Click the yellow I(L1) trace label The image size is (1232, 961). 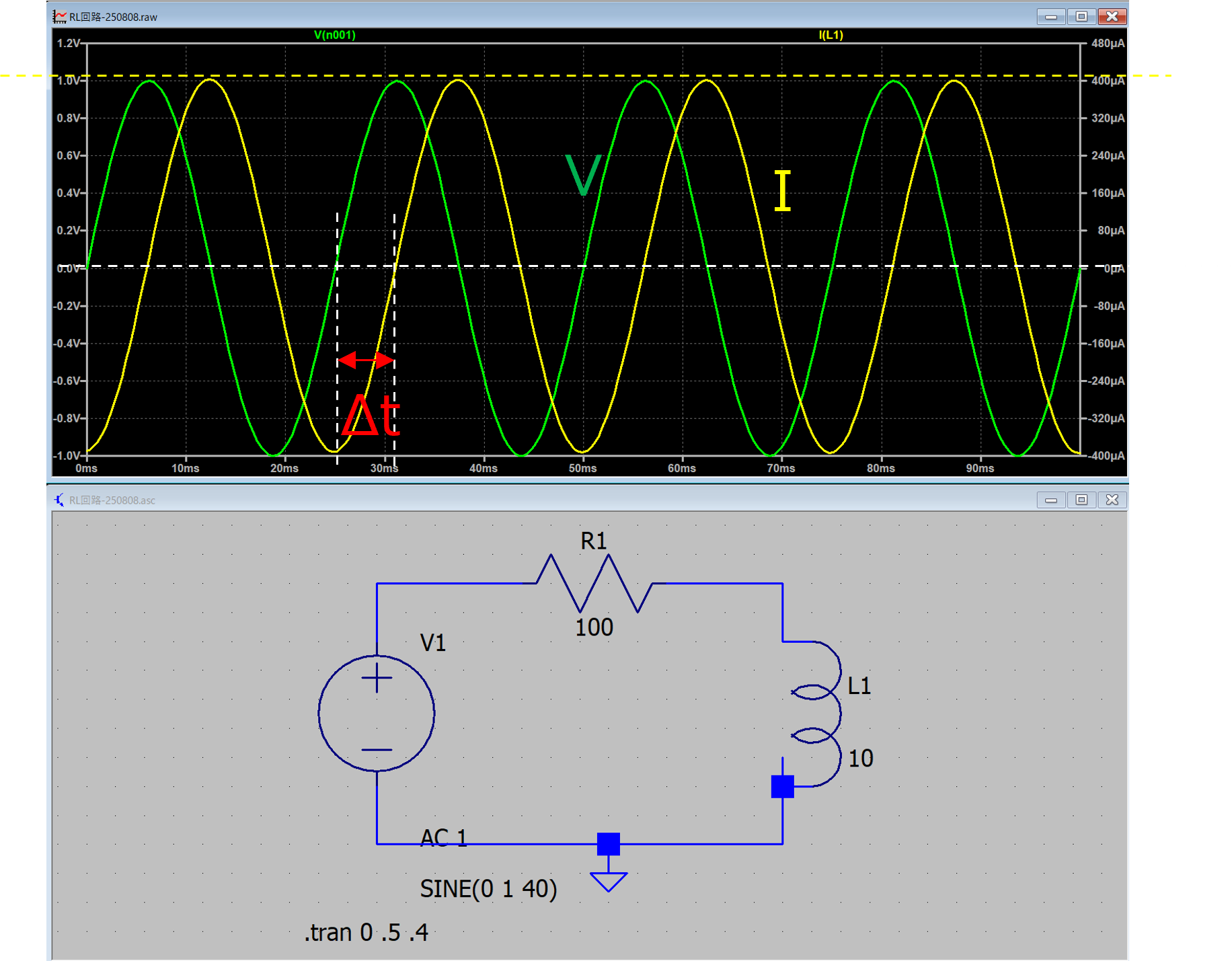(831, 35)
